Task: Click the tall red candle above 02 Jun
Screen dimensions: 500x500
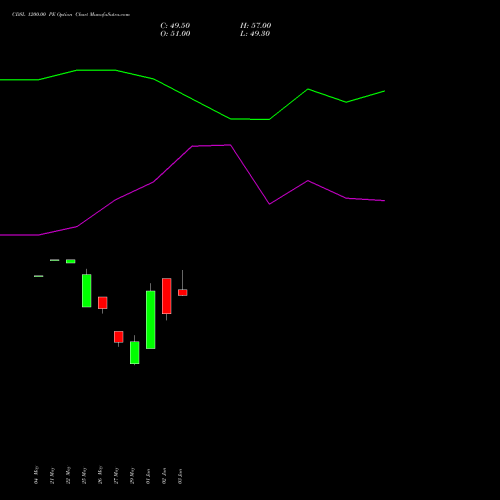Action: (167, 296)
